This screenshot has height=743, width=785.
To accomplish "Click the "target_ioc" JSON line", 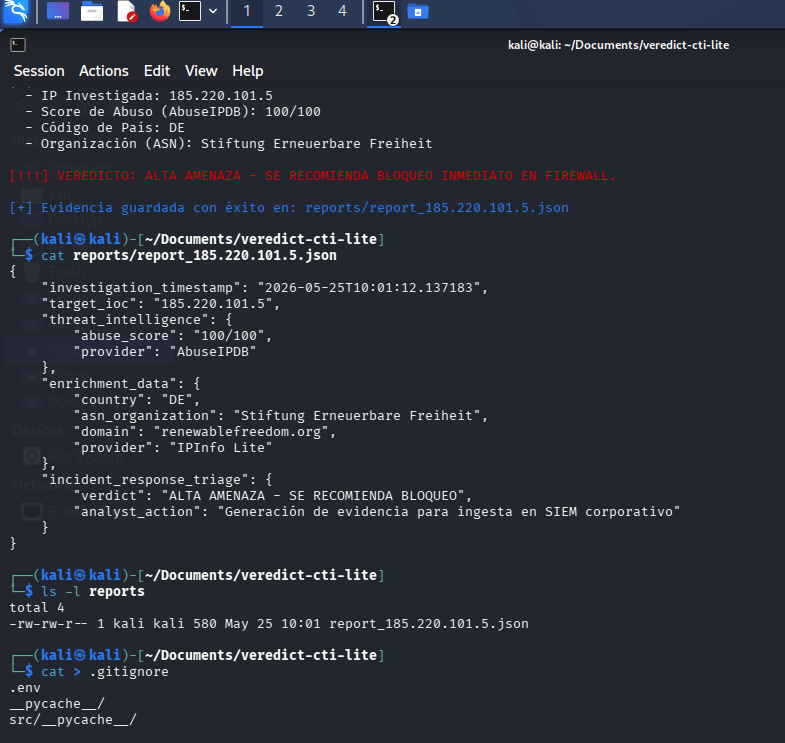I will tap(160, 303).
